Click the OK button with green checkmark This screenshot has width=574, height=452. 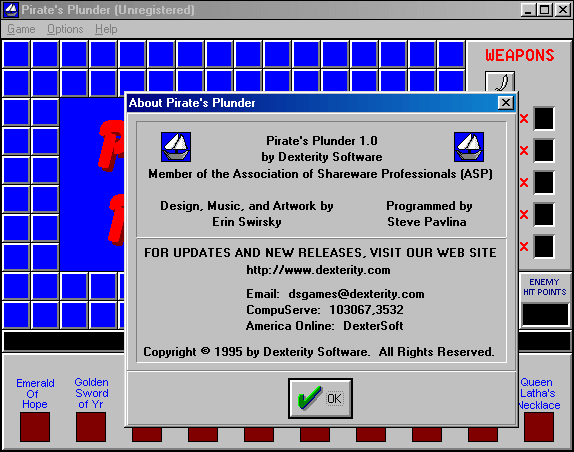(x=320, y=398)
